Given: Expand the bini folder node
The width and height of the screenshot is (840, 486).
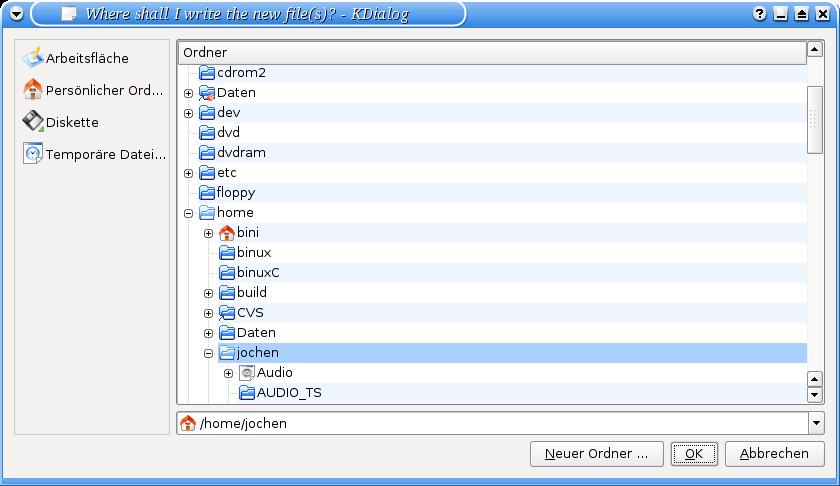Looking at the screenshot, I should pos(208,233).
